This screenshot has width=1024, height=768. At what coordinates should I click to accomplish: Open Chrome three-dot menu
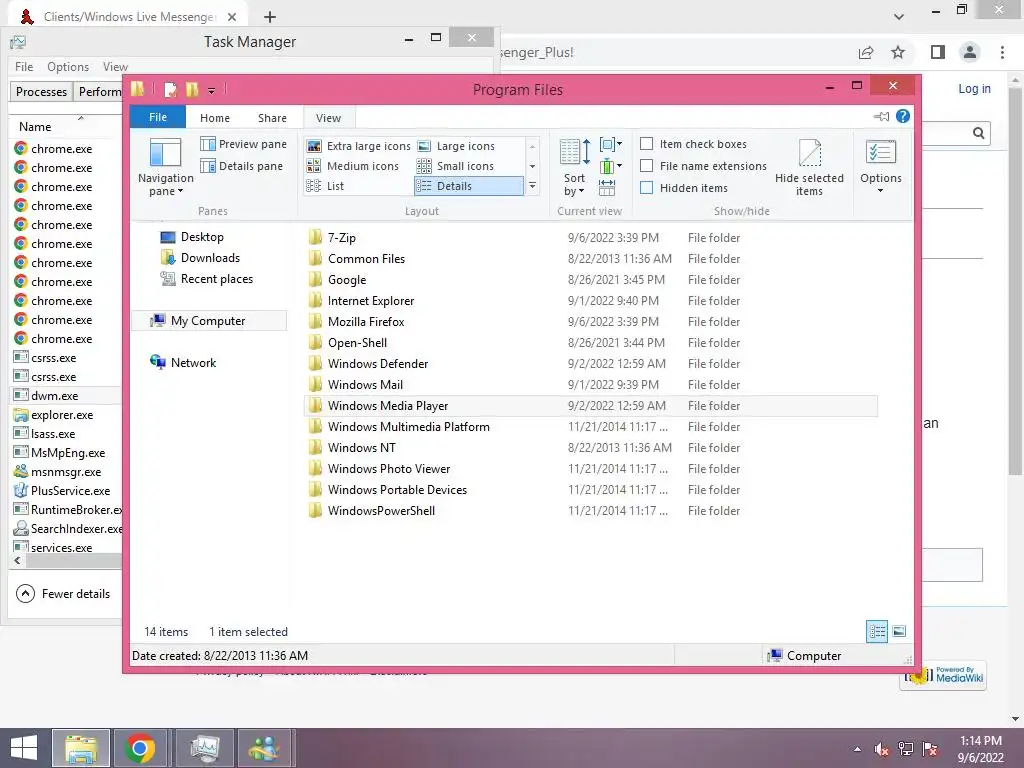[x=1002, y=52]
